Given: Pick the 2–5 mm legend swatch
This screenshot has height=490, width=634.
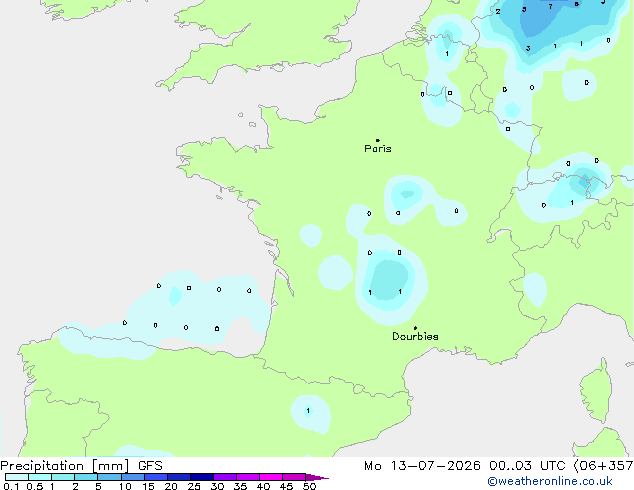Looking at the screenshot, I should coord(86,477).
